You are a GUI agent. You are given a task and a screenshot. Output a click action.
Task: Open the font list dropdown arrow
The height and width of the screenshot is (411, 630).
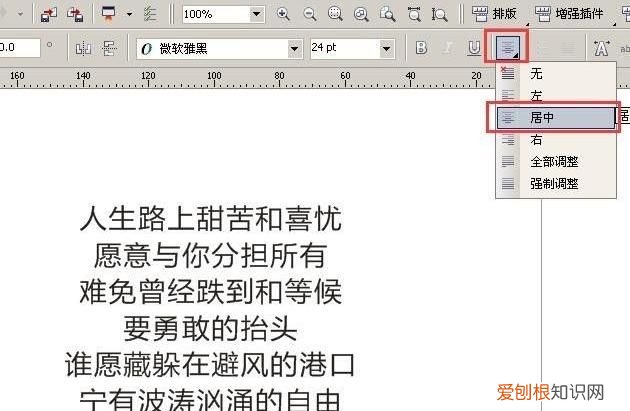pyautogui.click(x=295, y=49)
